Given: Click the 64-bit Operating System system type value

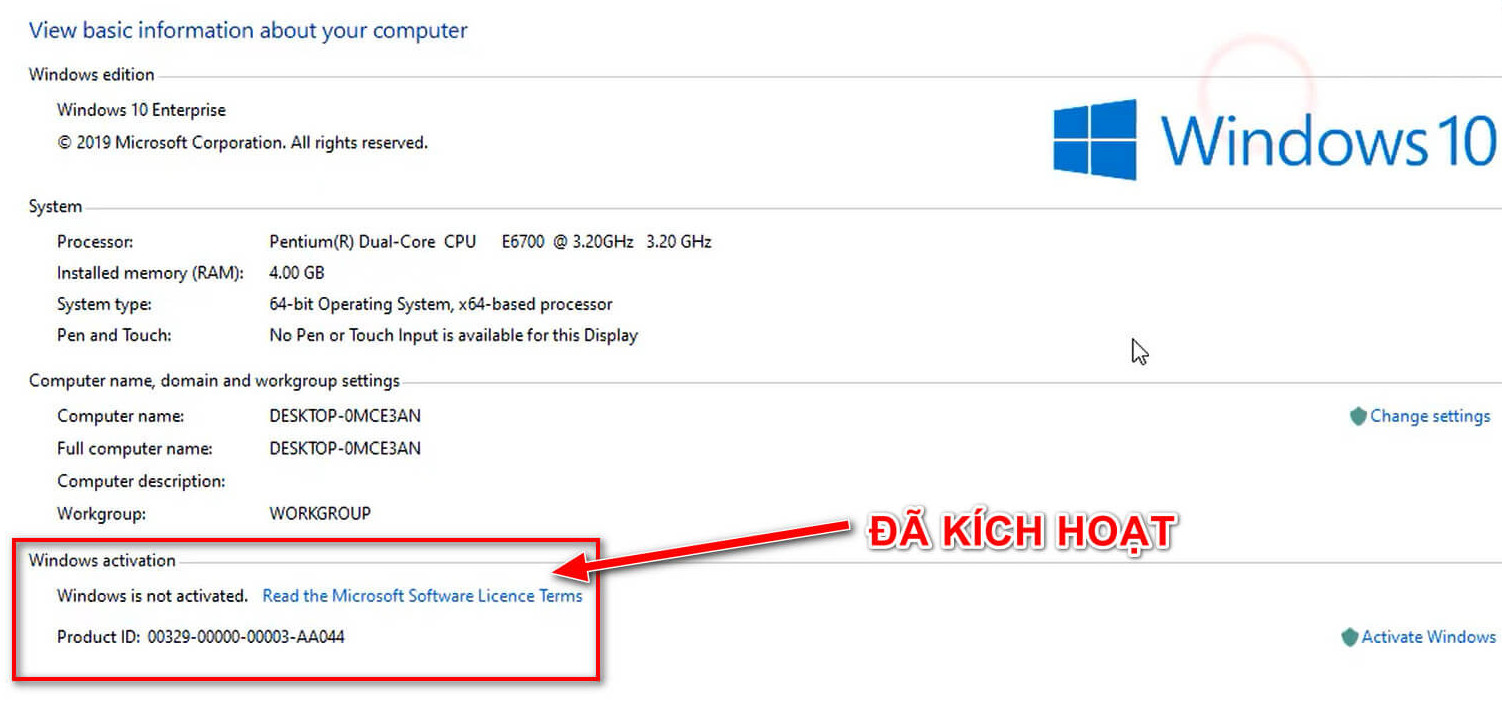Looking at the screenshot, I should 441,304.
